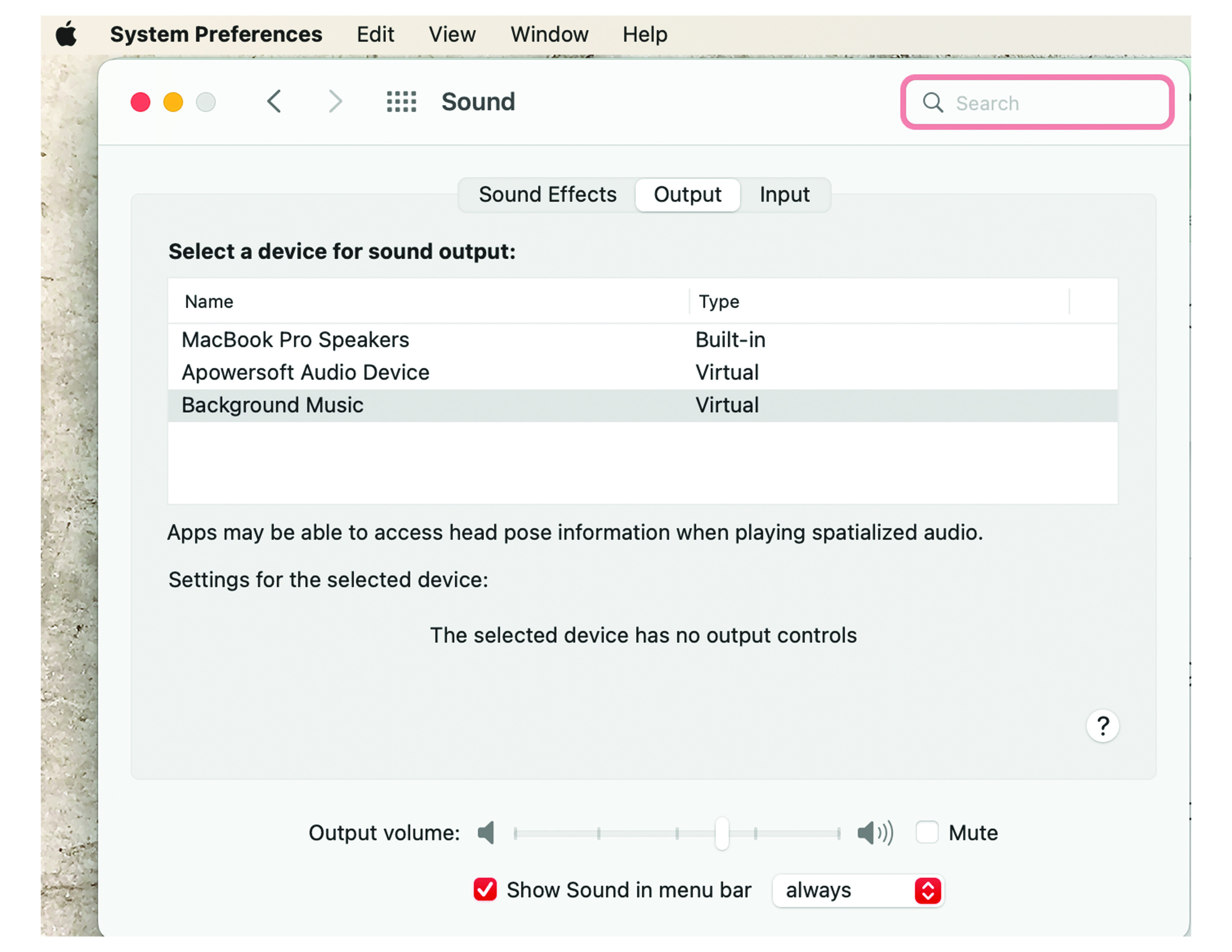The height and width of the screenshot is (952, 1232).
Task: Click the back navigation arrow
Action: [275, 102]
